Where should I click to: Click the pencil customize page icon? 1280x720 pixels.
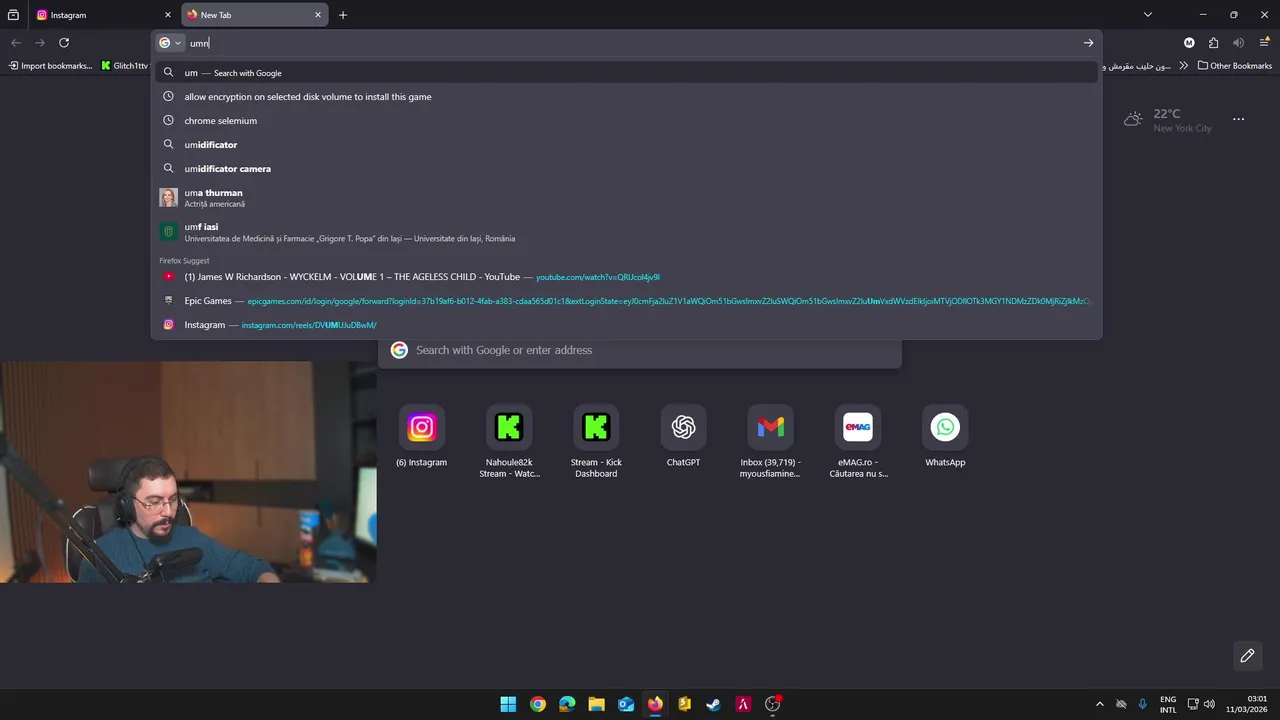coord(1247,656)
